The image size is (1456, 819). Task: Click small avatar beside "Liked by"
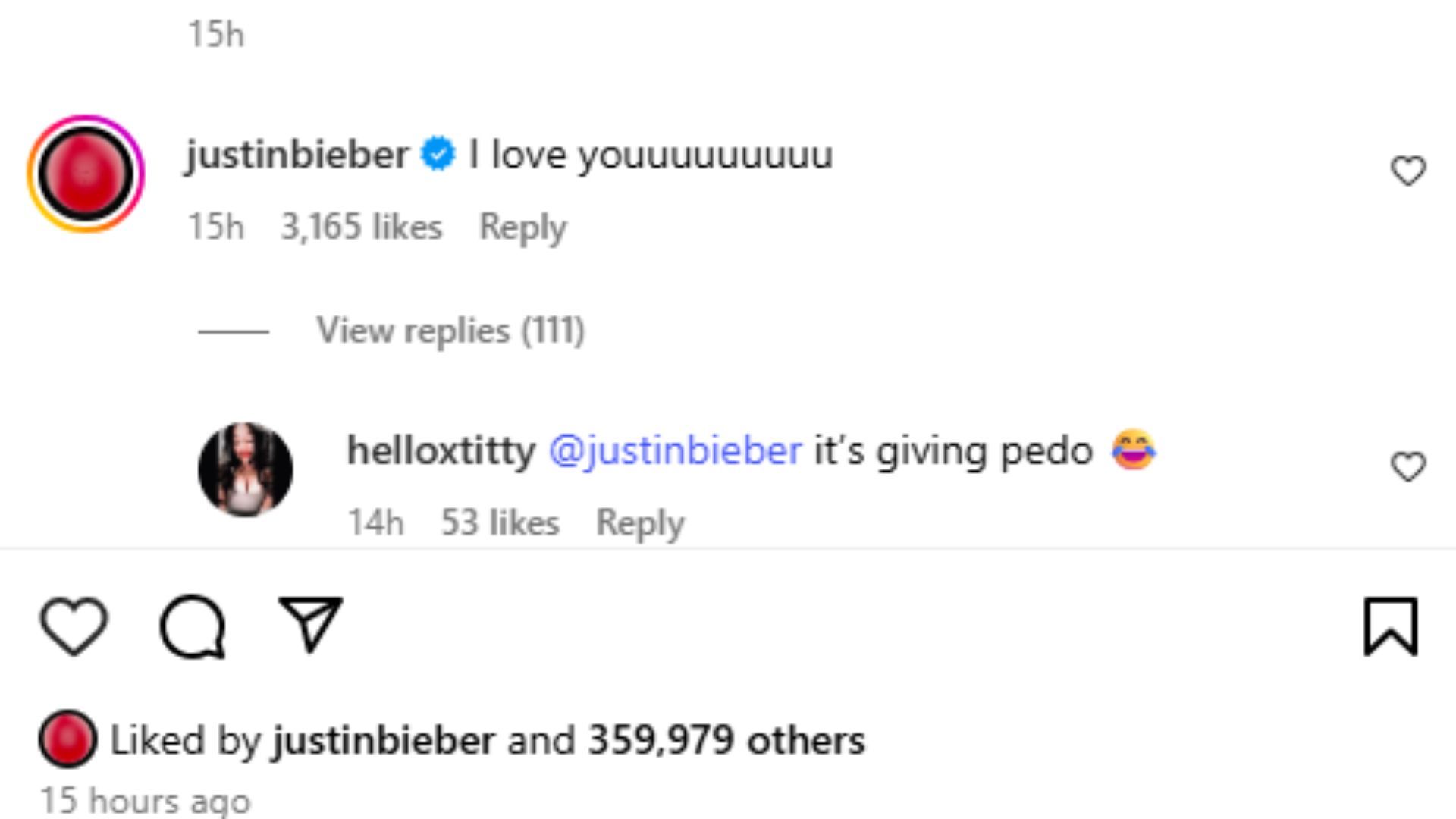(x=67, y=739)
